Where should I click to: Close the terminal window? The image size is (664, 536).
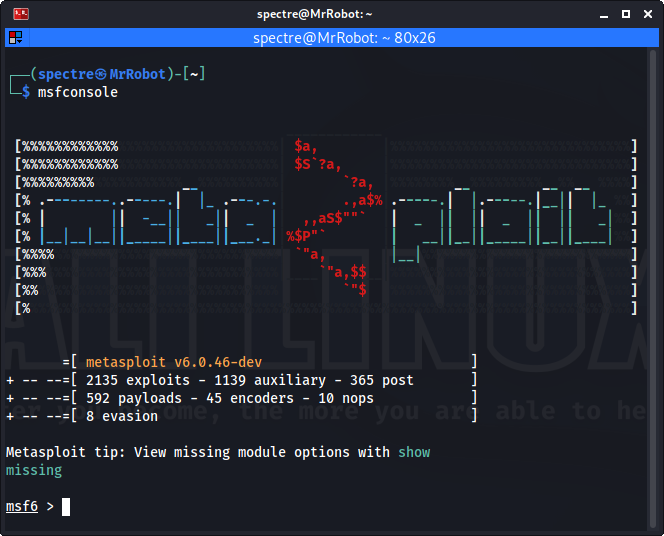[647, 14]
